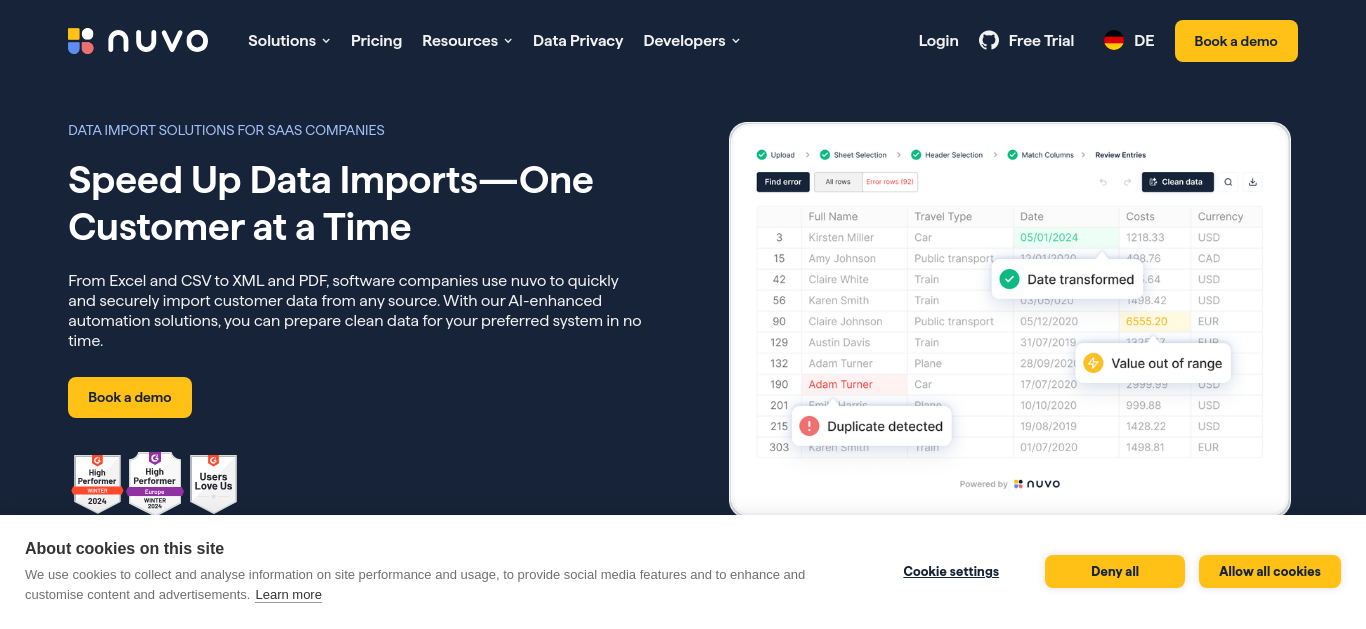Screen dimensions: 1366x629
Task: Click the G2 High Performer Winter 2024 badge
Action: 97,484
